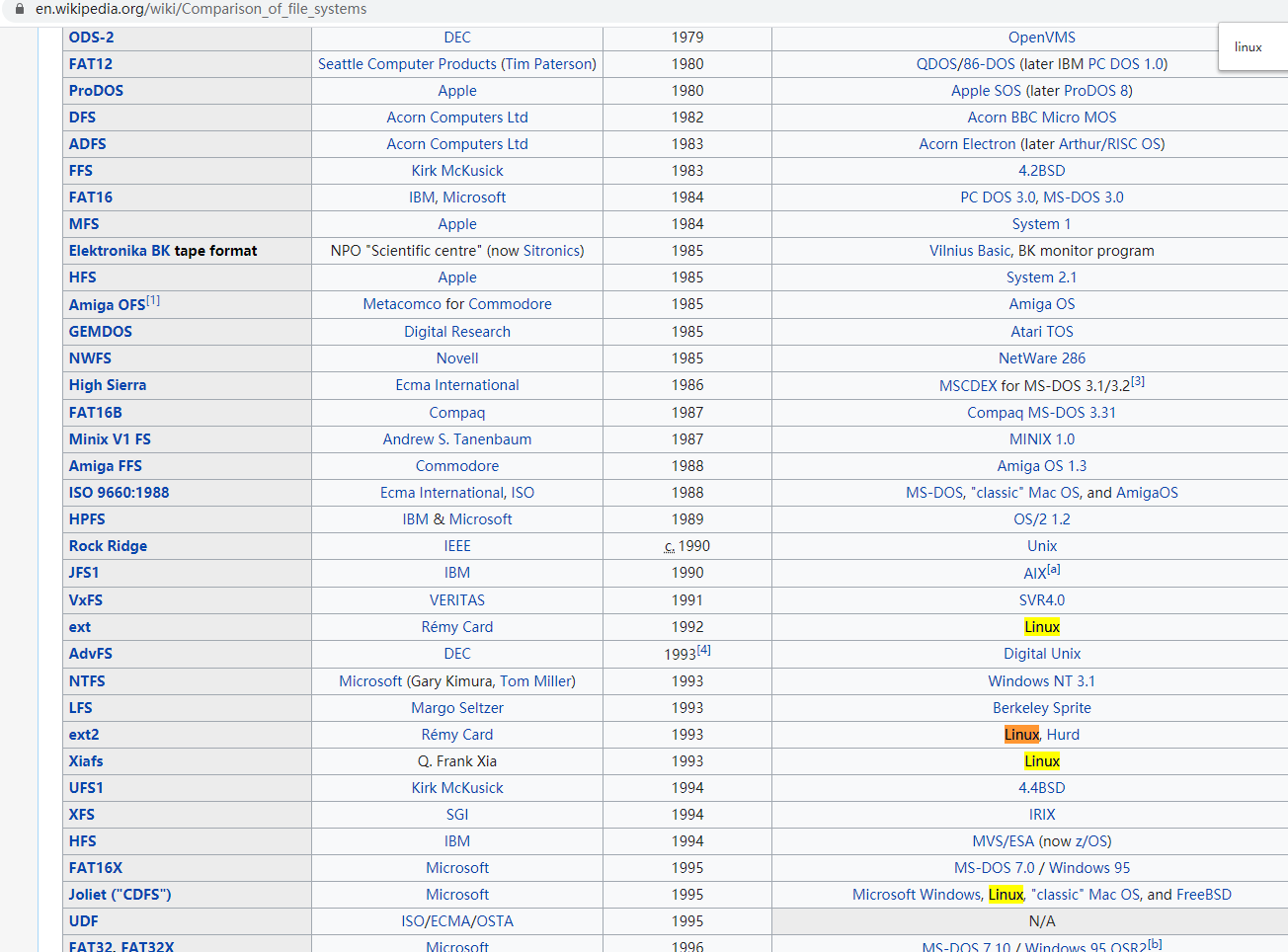Follow footnote [1] next to Amiga OFS
The image size is (1288, 952).
click(x=153, y=300)
